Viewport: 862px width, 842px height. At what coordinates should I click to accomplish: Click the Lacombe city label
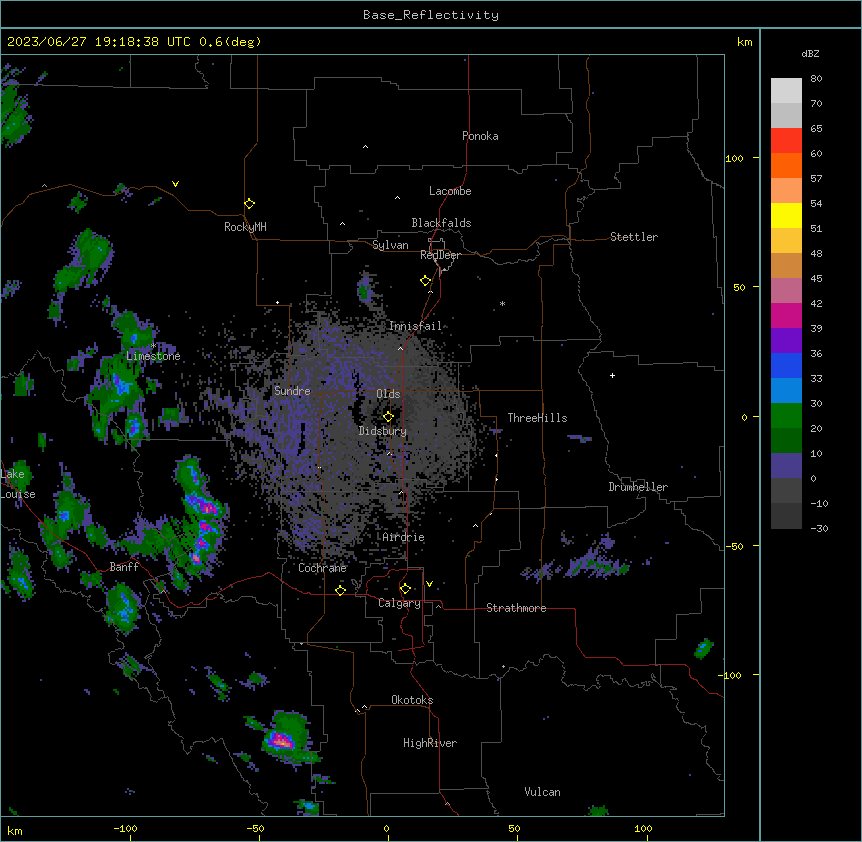[x=450, y=191]
